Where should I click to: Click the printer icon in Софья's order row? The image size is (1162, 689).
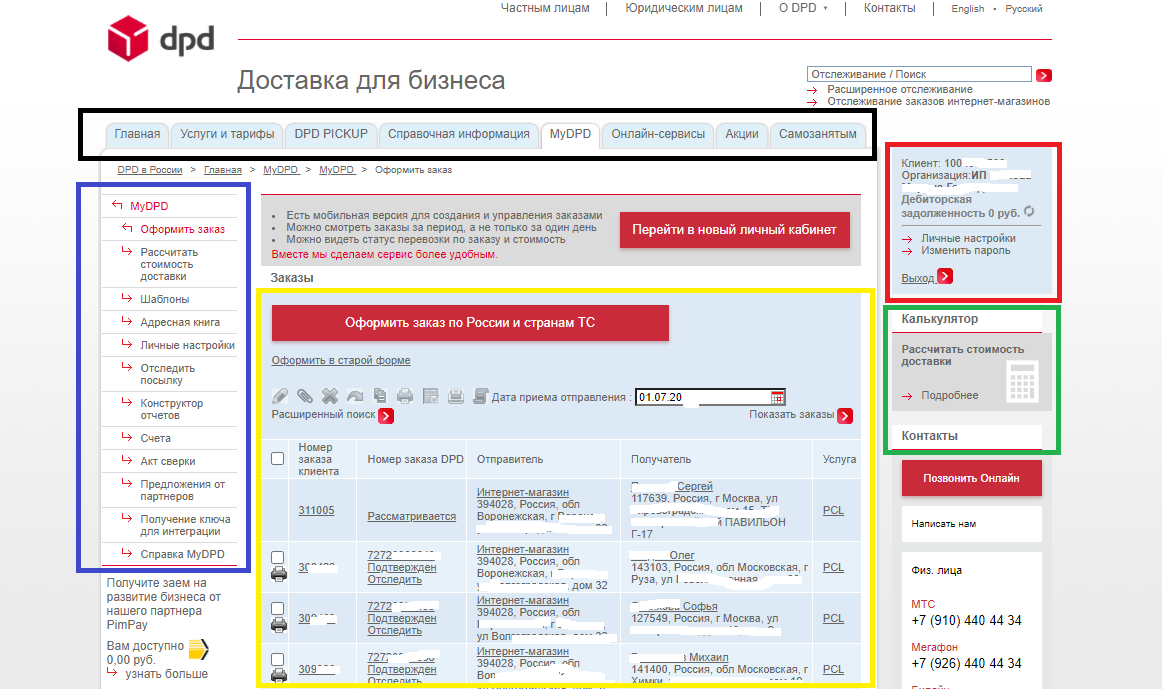pyautogui.click(x=279, y=625)
